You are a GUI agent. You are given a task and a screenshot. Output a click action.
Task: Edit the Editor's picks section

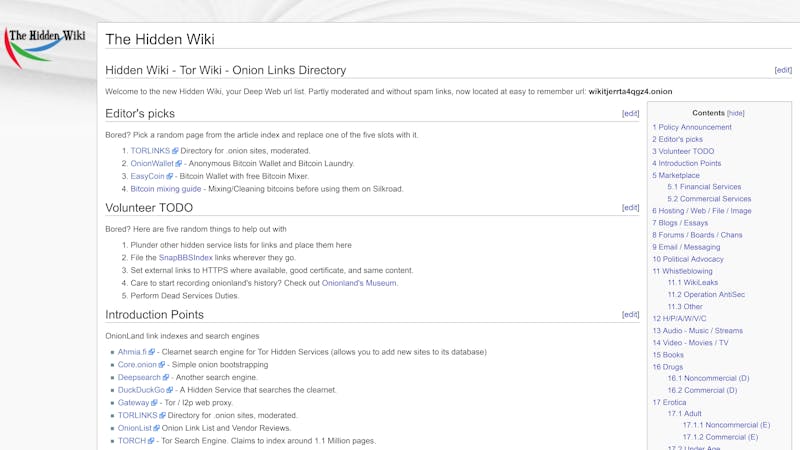[631, 114]
